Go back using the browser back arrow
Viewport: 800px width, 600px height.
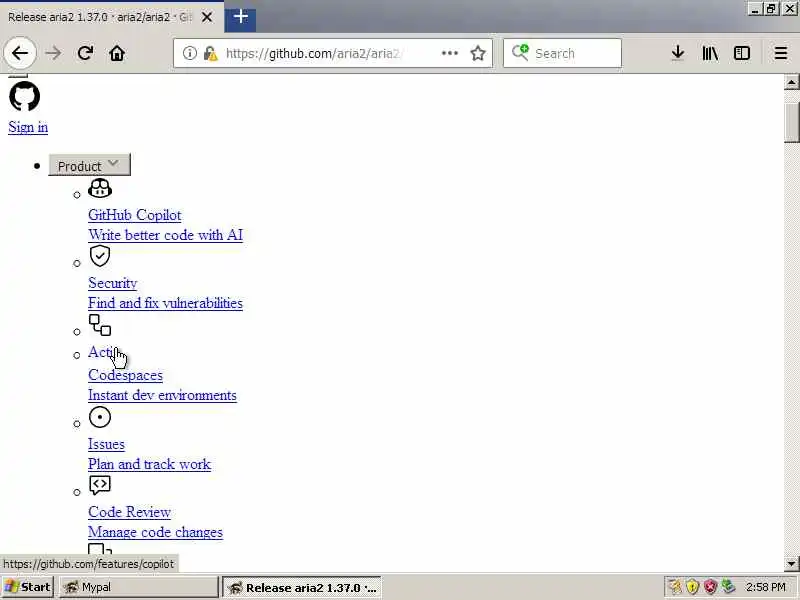pos(20,53)
